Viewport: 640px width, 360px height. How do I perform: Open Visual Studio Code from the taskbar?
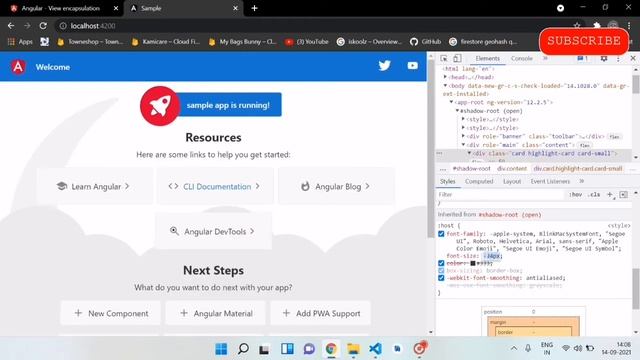point(375,349)
